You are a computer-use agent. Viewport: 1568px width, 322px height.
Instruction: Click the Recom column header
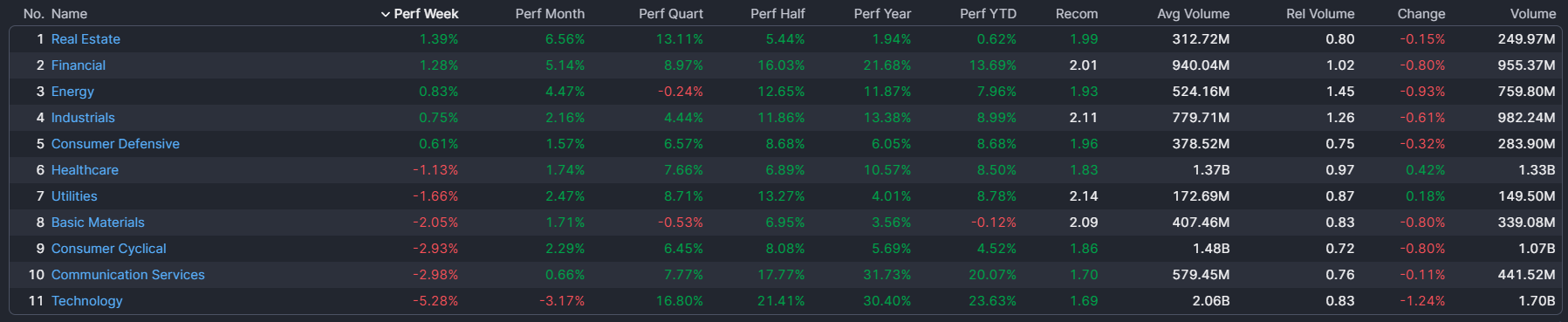coord(1077,14)
